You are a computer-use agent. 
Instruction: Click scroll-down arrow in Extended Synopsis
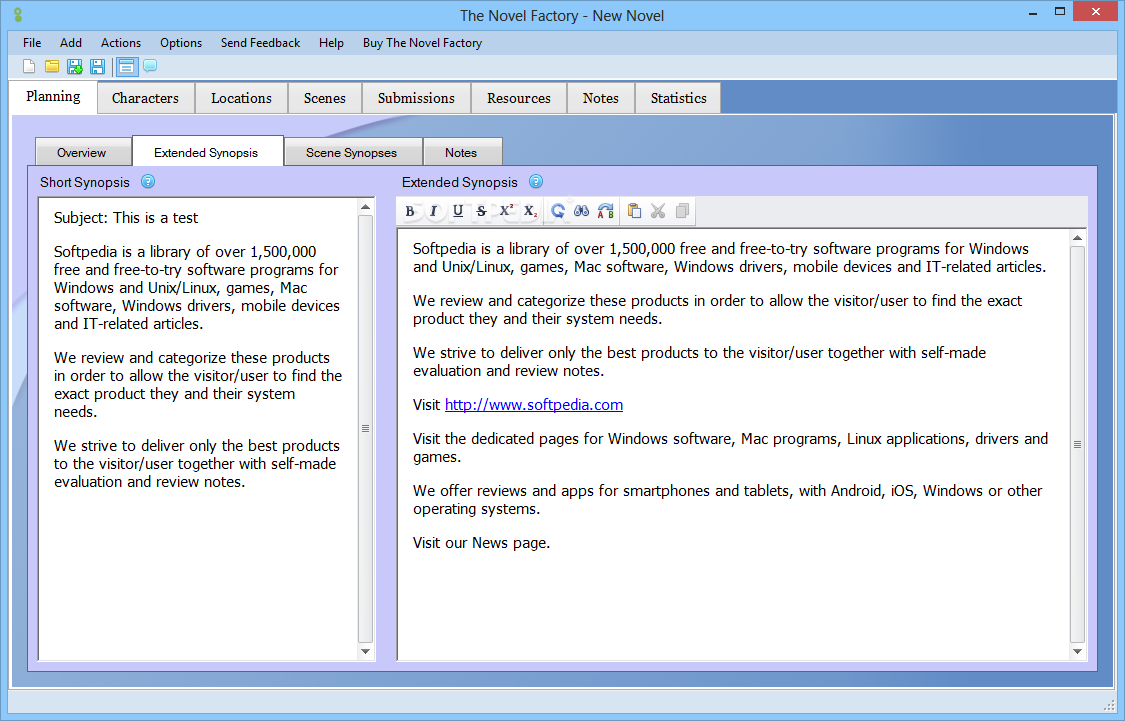click(1077, 651)
